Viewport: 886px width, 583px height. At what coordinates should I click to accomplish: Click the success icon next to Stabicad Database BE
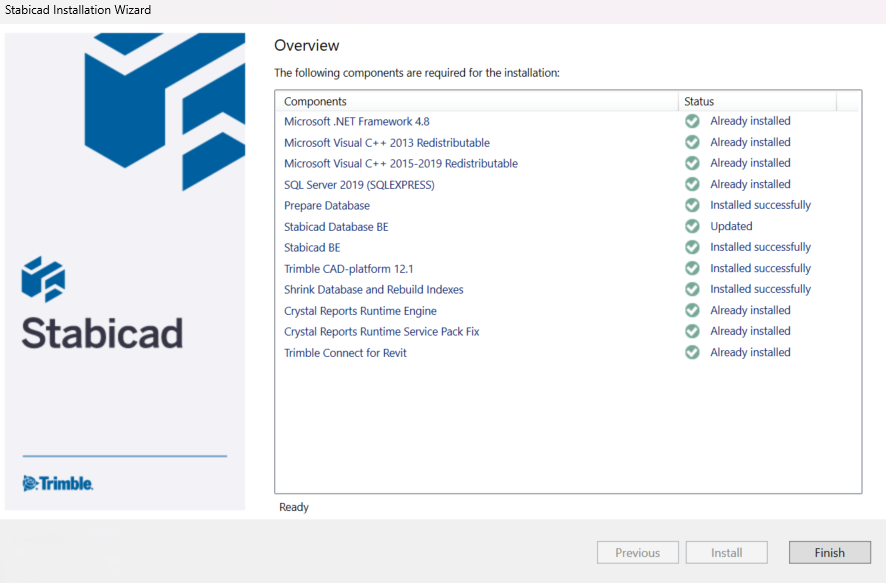point(691,226)
